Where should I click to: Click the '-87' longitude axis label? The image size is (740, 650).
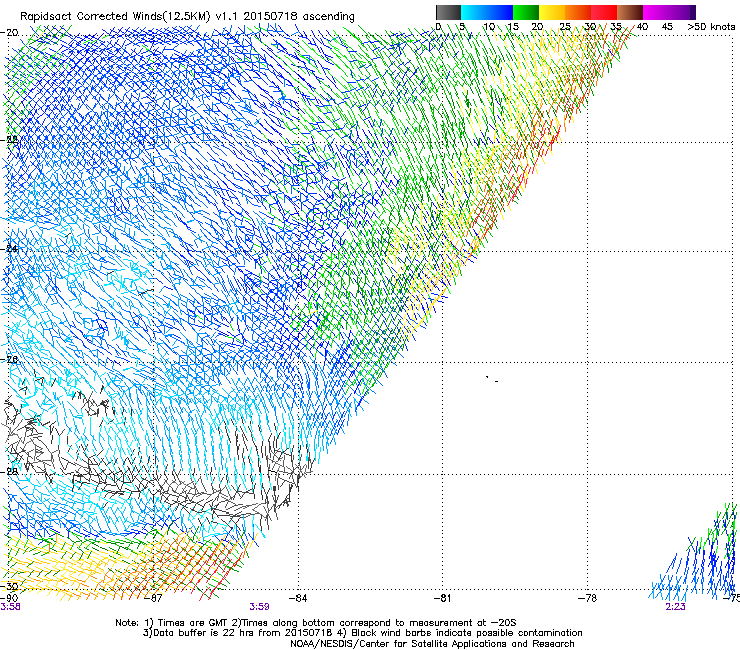(x=153, y=598)
